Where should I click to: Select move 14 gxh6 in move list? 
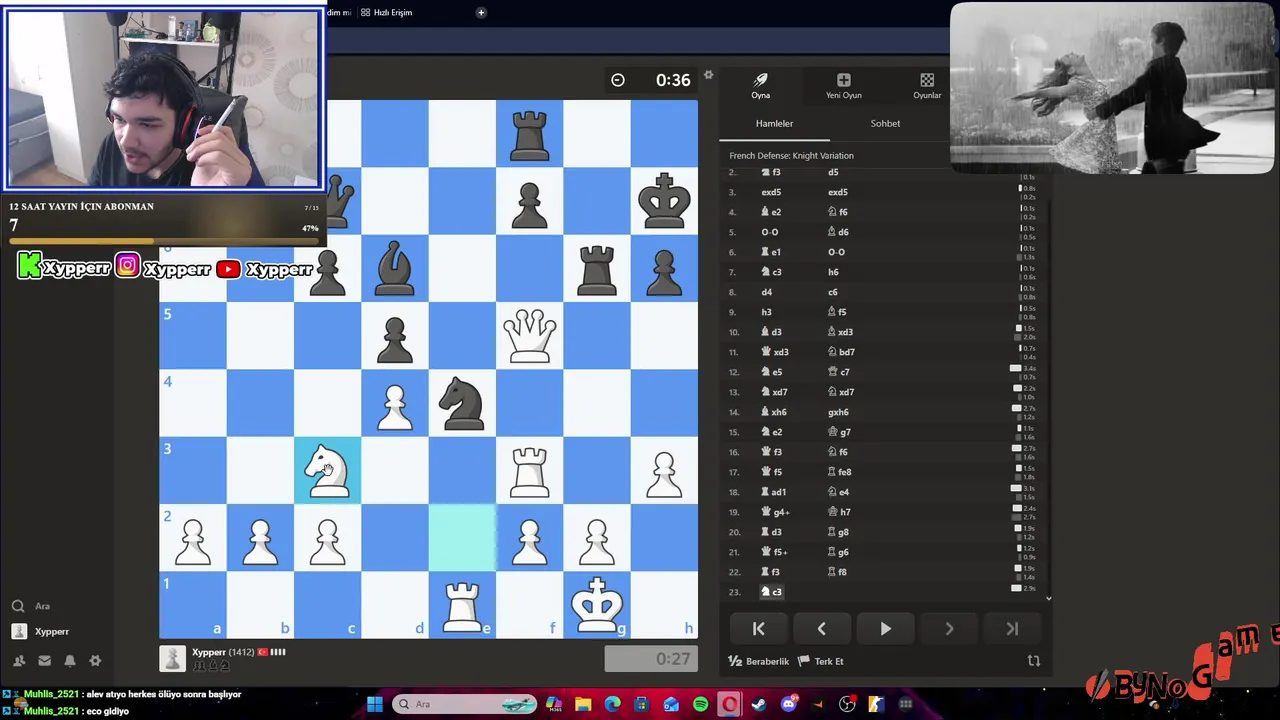pos(838,412)
